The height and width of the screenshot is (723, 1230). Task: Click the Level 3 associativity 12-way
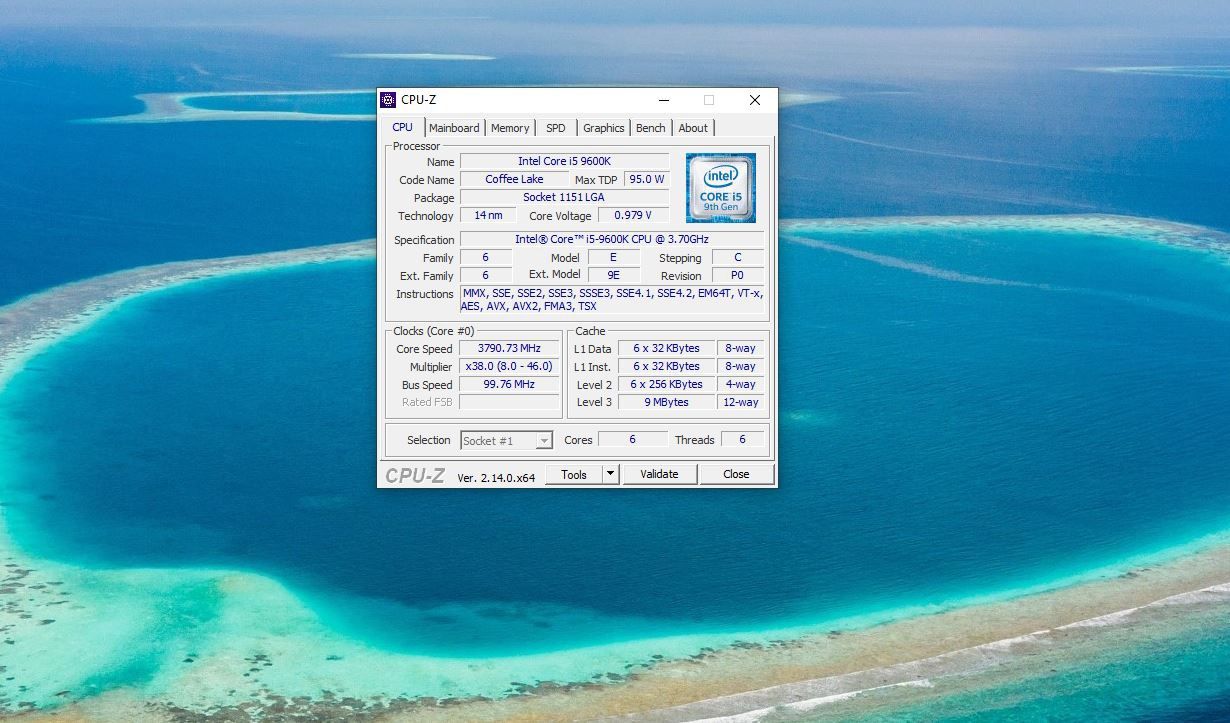pos(740,402)
